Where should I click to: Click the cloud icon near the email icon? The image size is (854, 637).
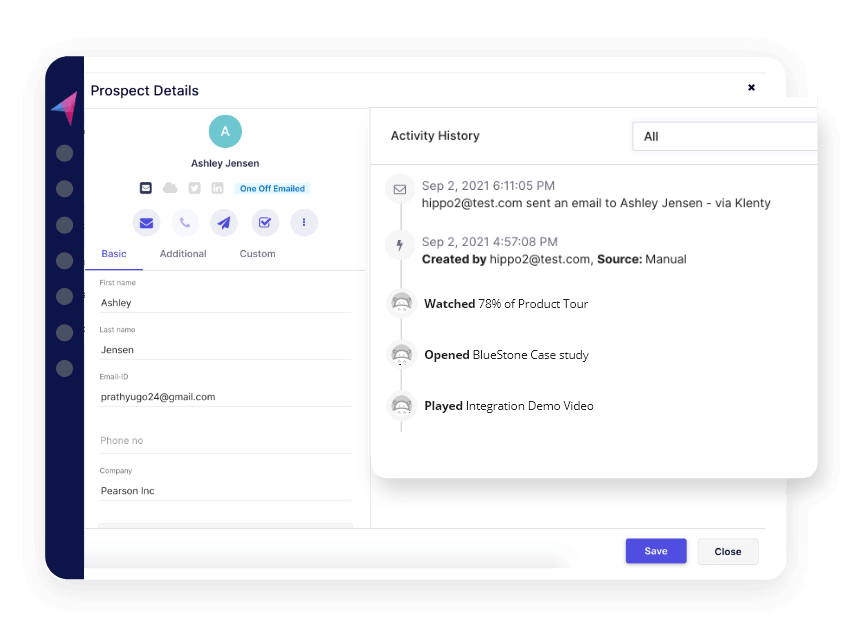point(170,187)
